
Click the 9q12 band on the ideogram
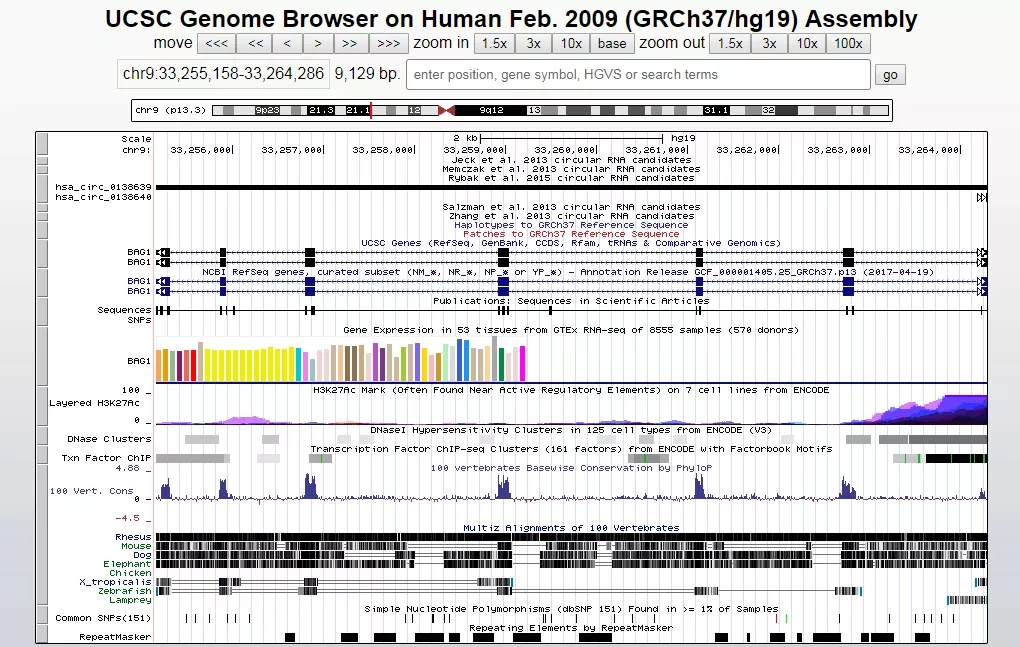coord(490,111)
